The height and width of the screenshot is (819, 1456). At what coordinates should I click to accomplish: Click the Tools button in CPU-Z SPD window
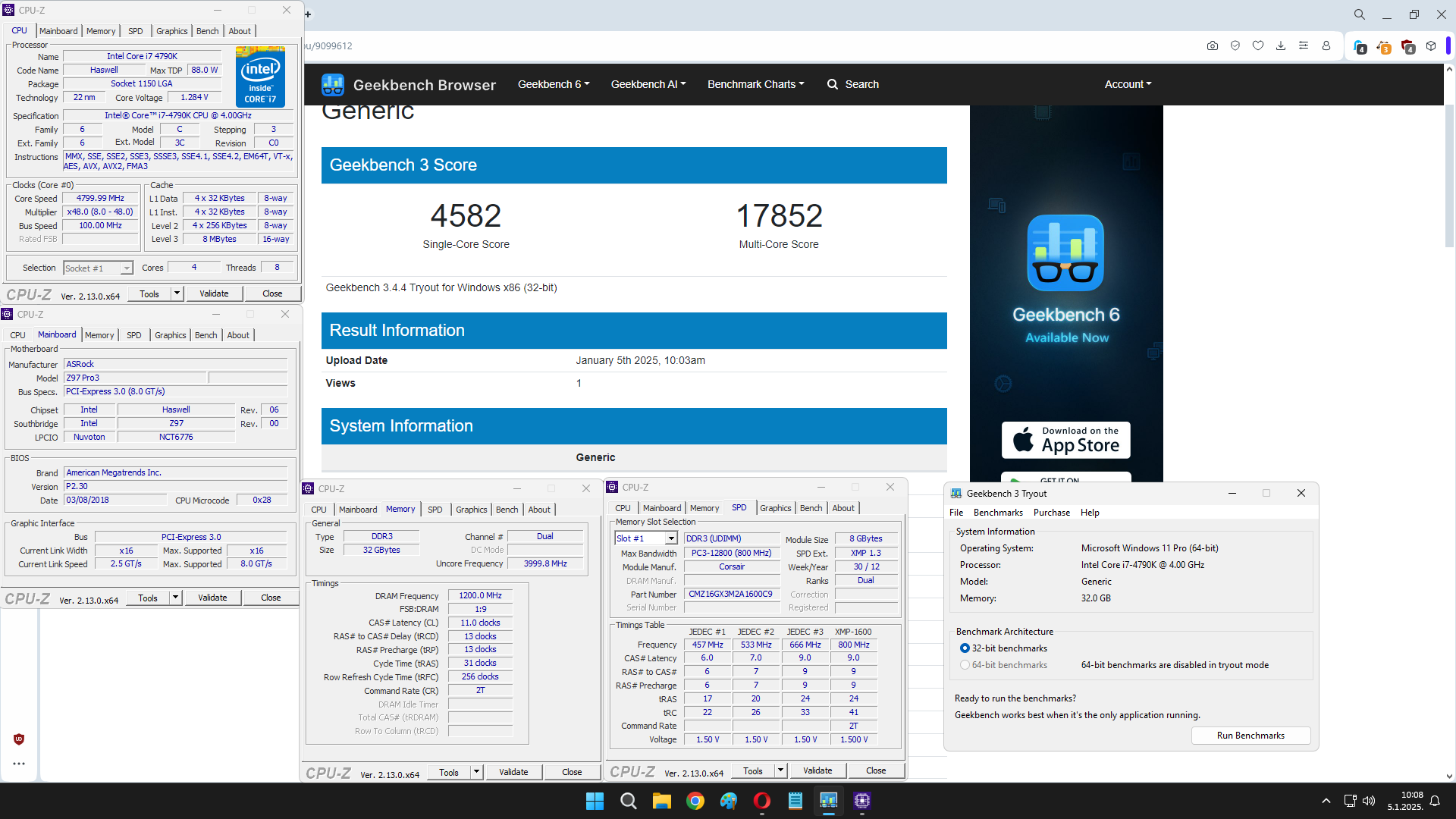click(x=753, y=770)
